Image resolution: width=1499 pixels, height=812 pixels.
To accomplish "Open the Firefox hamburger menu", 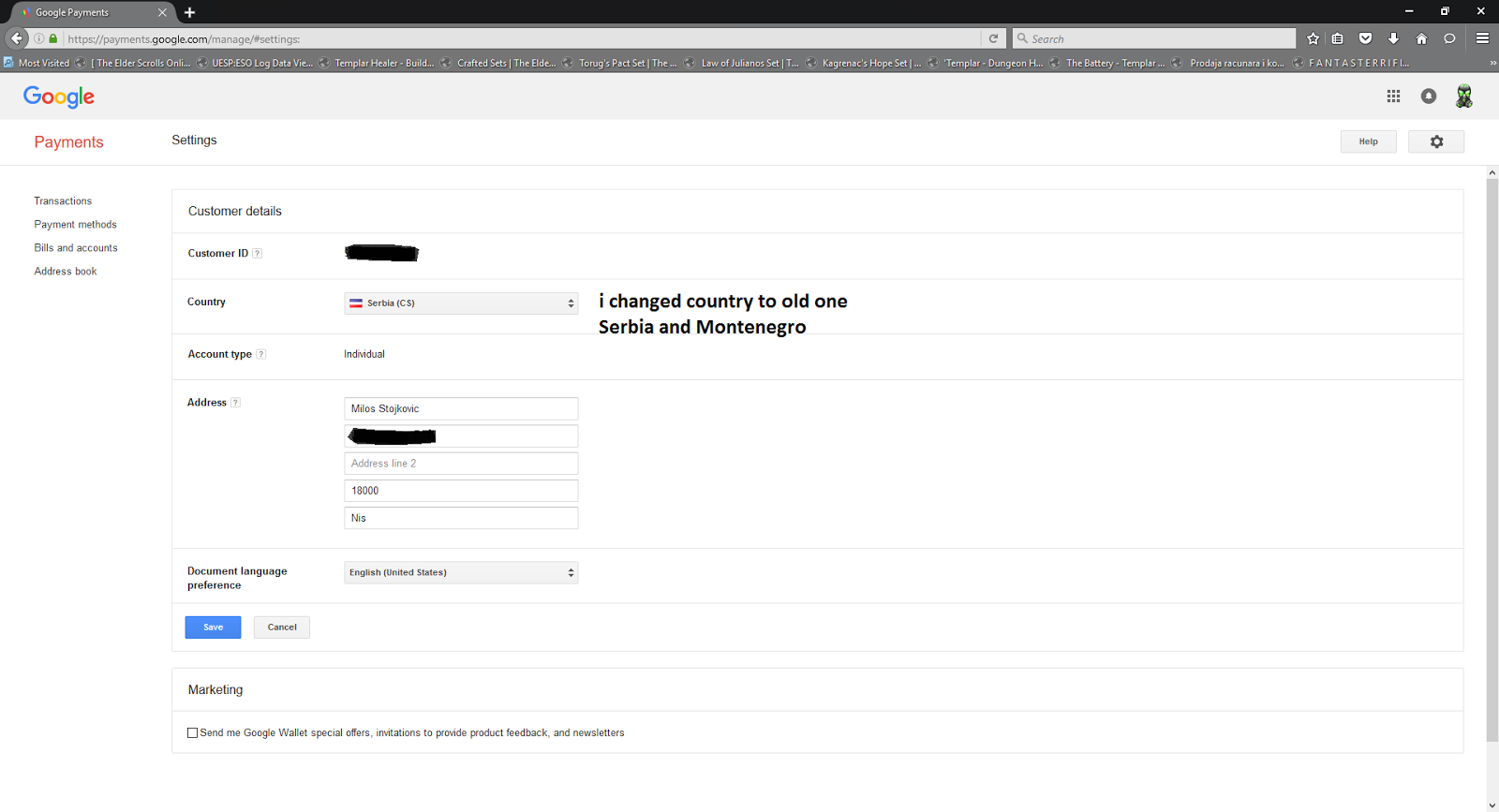I will coord(1482,38).
